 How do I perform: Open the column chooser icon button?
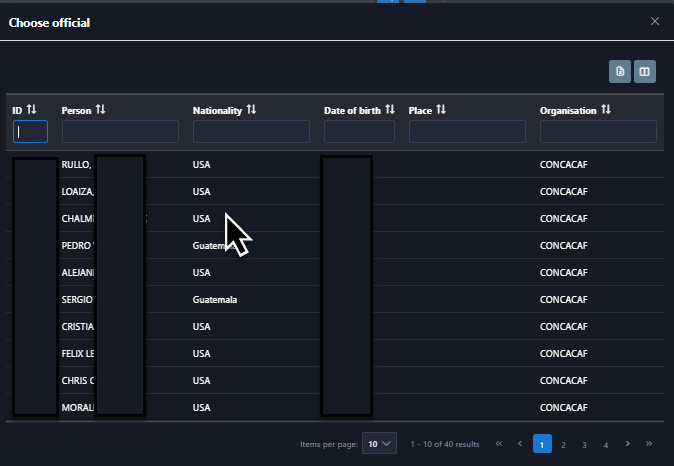[645, 71]
